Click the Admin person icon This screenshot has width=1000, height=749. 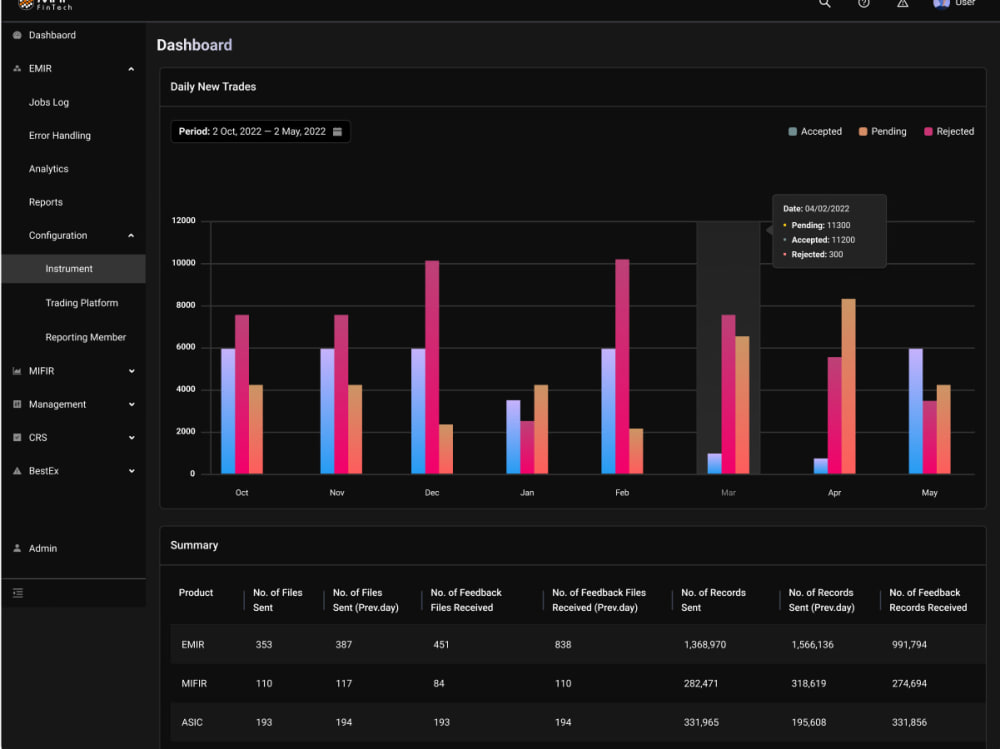pos(17,548)
